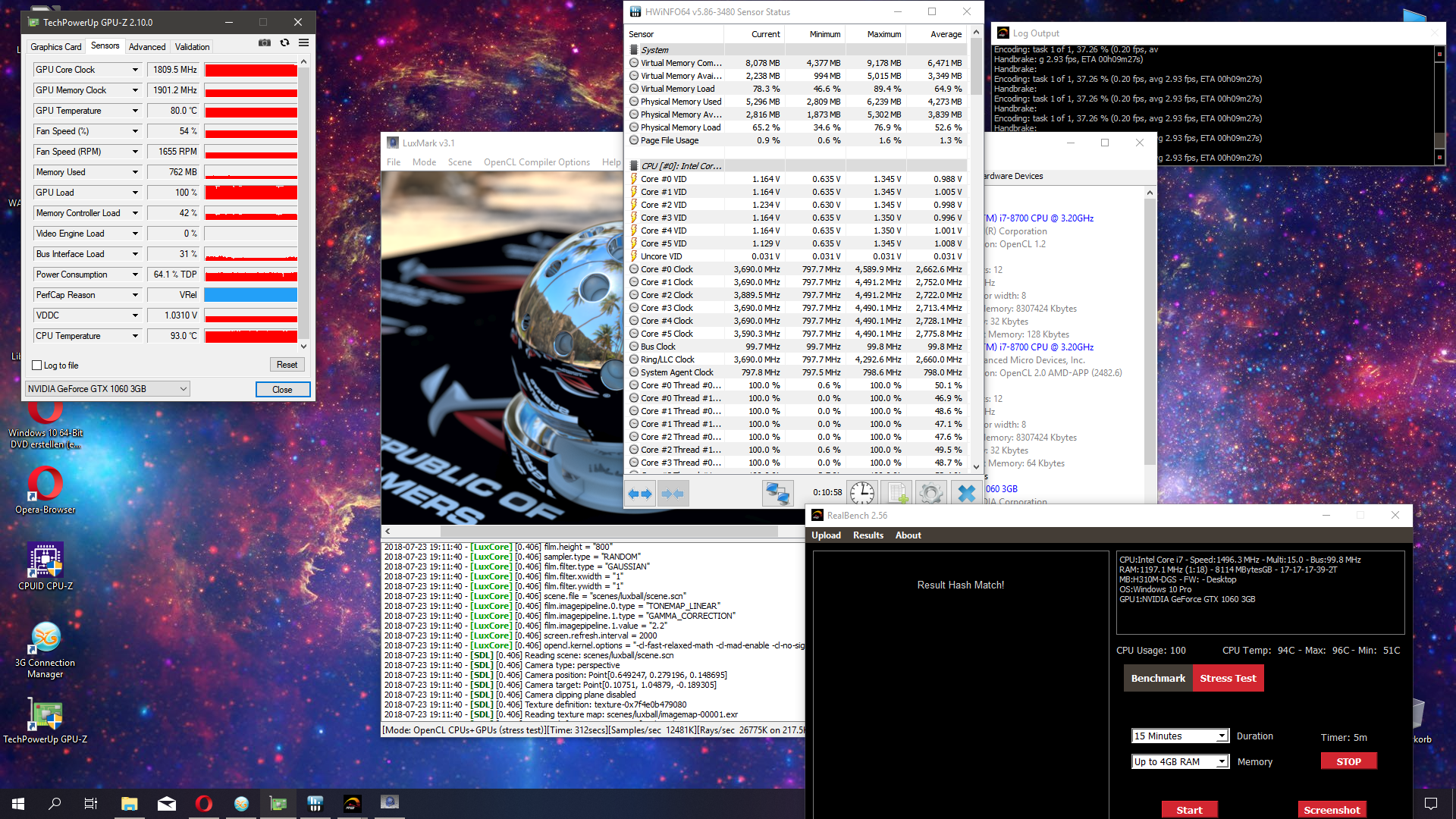Image resolution: width=1456 pixels, height=819 pixels.
Task: Click the GPU-Z refresh icon
Action: [x=284, y=43]
